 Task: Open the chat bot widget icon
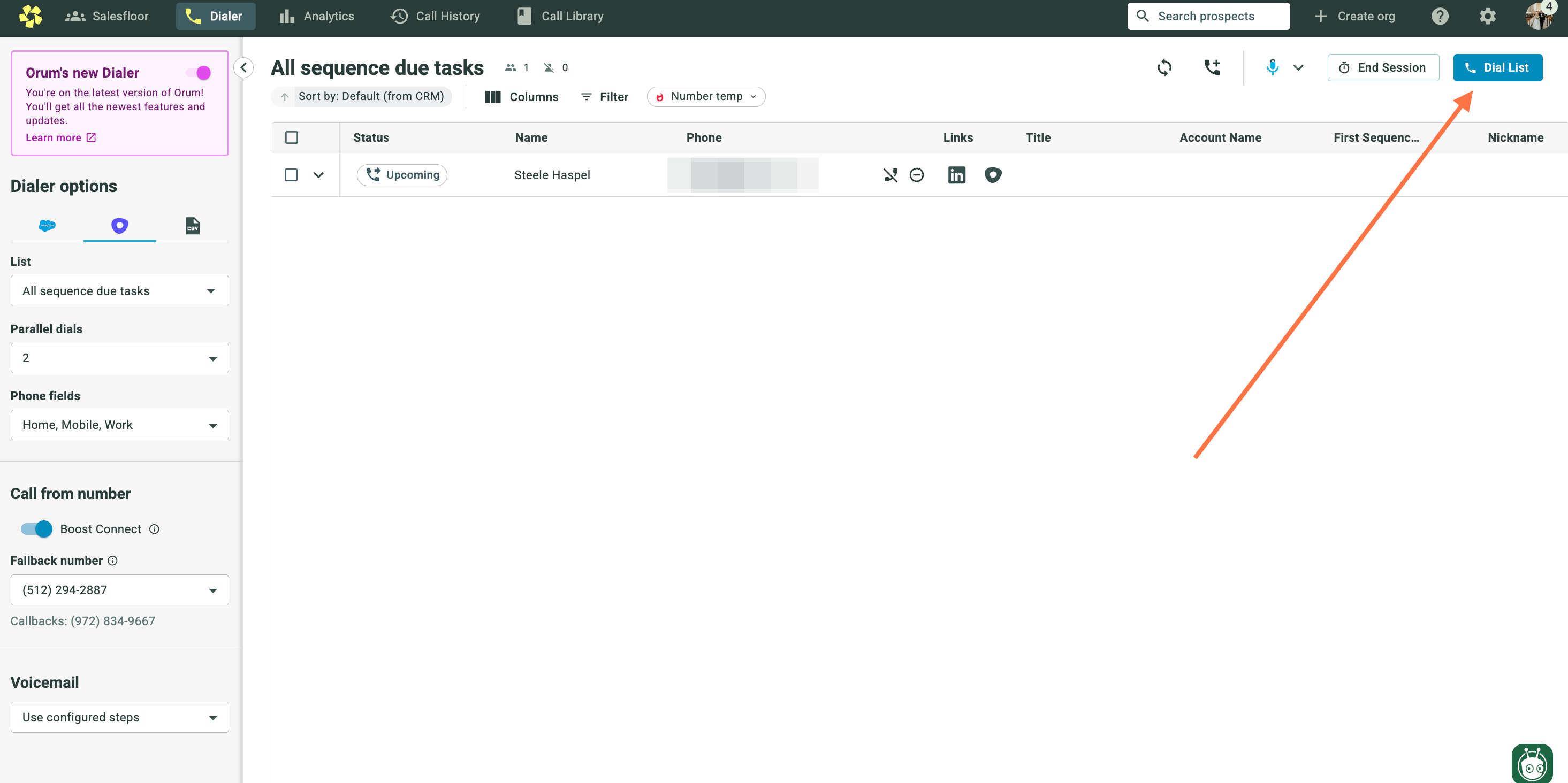pos(1532,763)
